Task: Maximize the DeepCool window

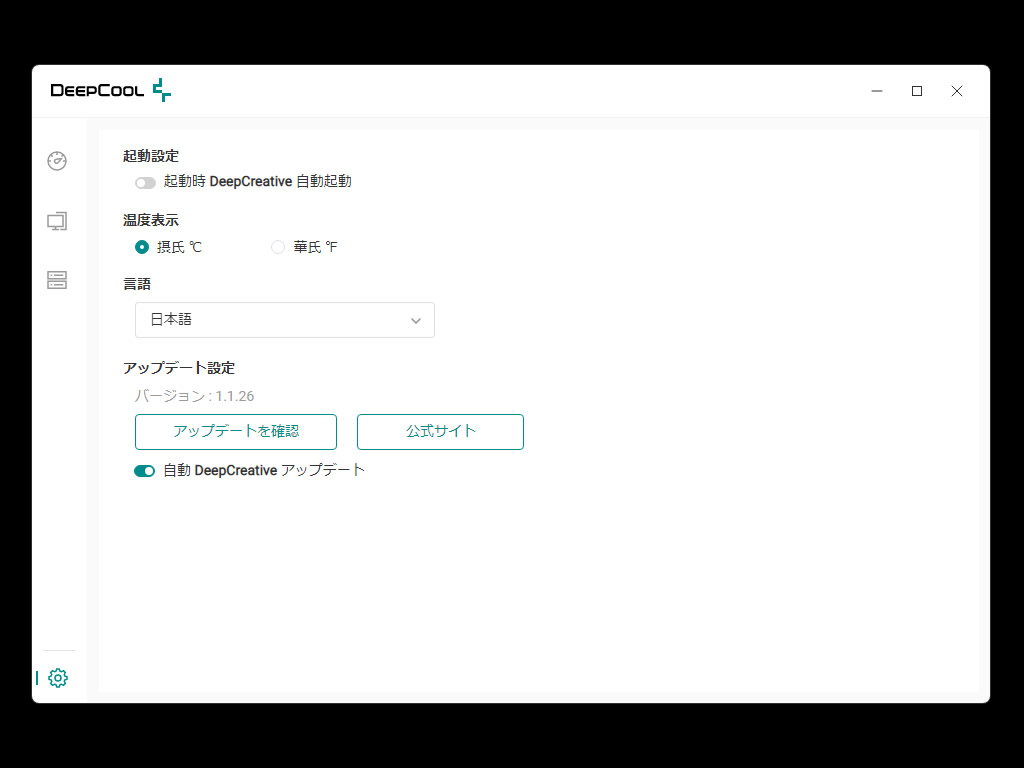Action: tap(917, 91)
